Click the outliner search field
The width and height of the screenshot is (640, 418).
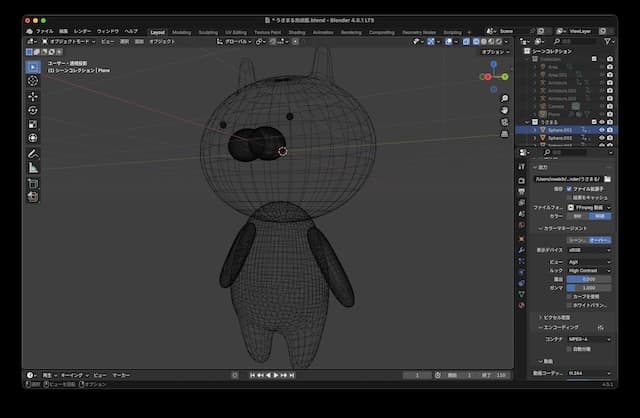pyautogui.click(x=575, y=41)
